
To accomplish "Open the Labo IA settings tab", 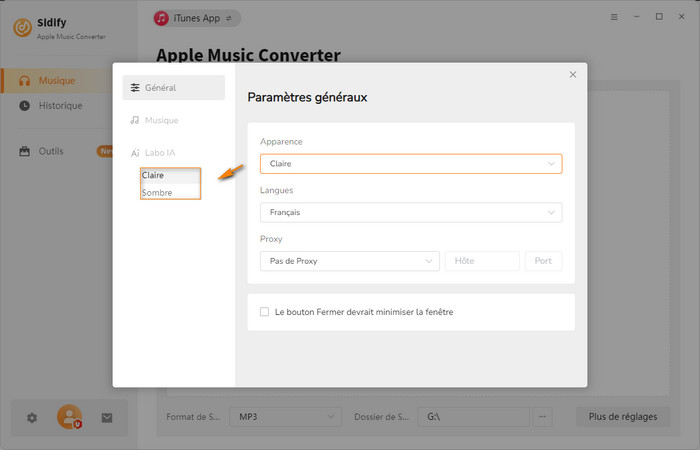I will [x=160, y=153].
